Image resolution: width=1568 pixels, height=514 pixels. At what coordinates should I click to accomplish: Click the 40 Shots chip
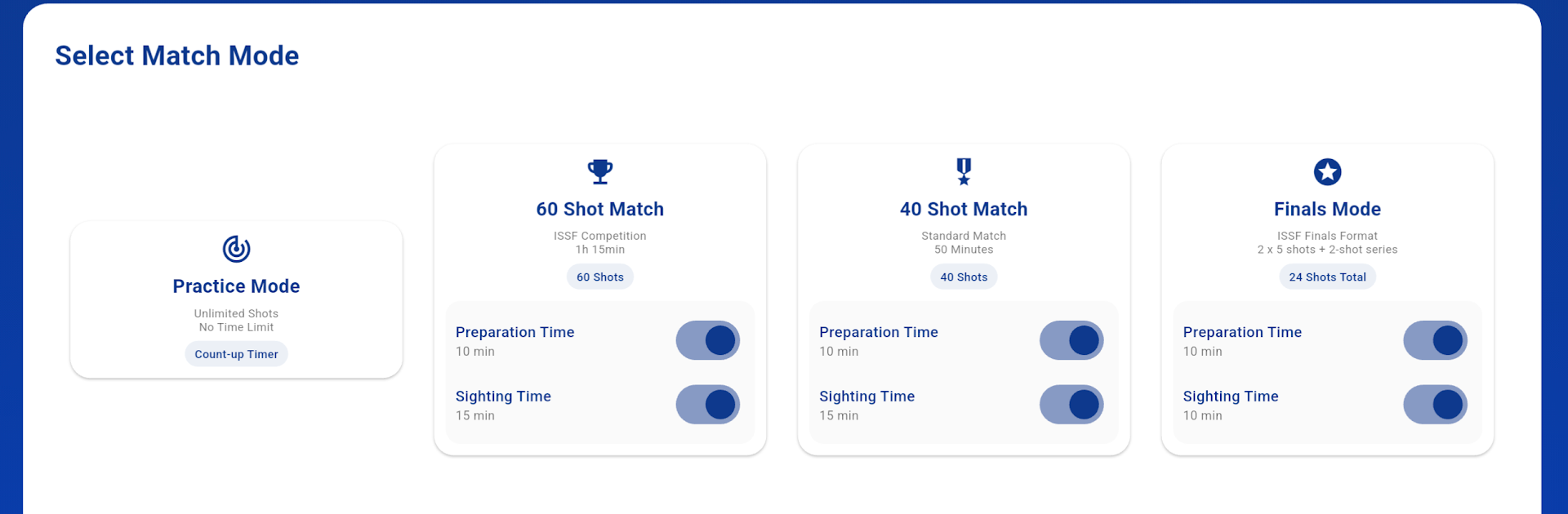964,277
